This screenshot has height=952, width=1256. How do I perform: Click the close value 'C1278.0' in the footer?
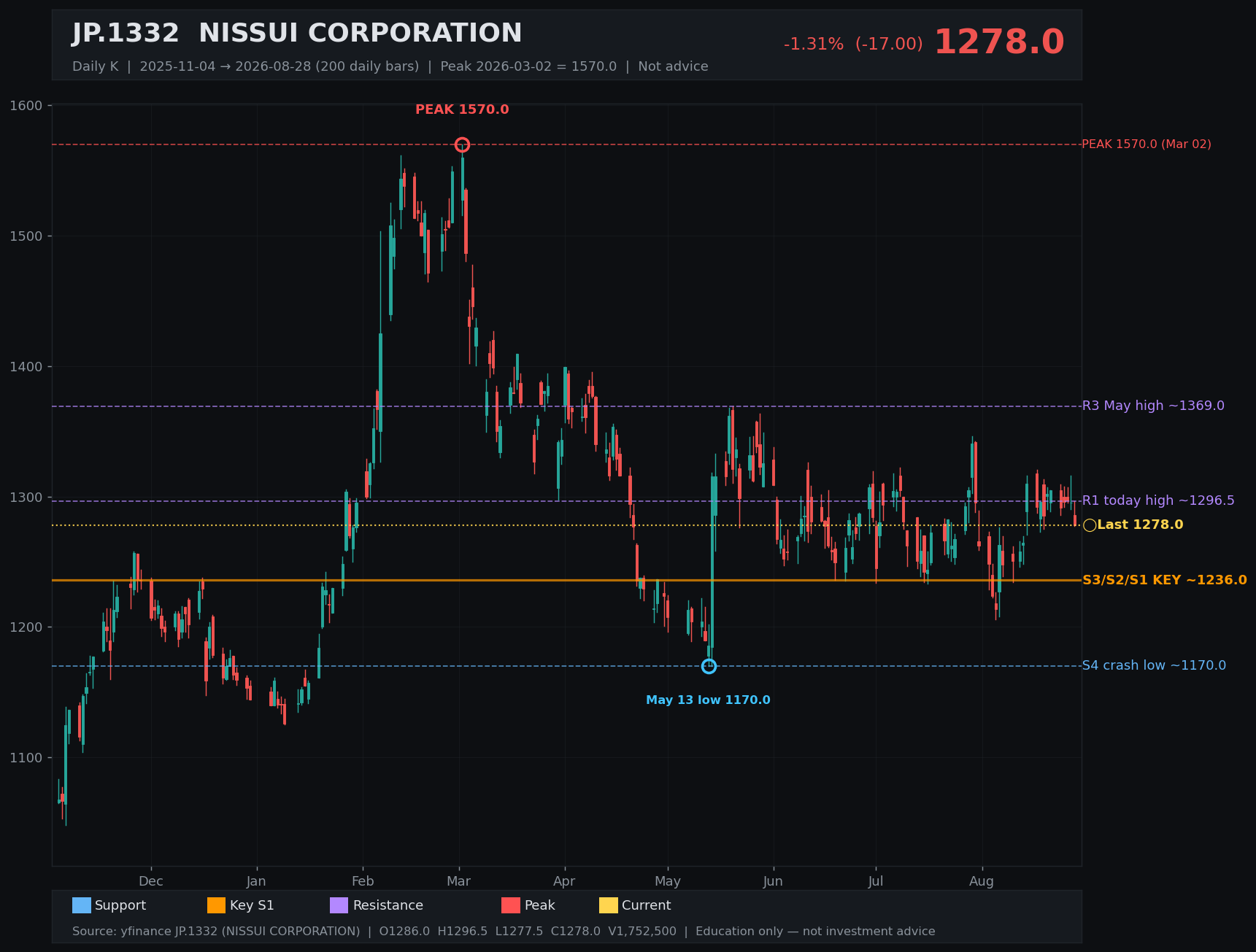576,932
